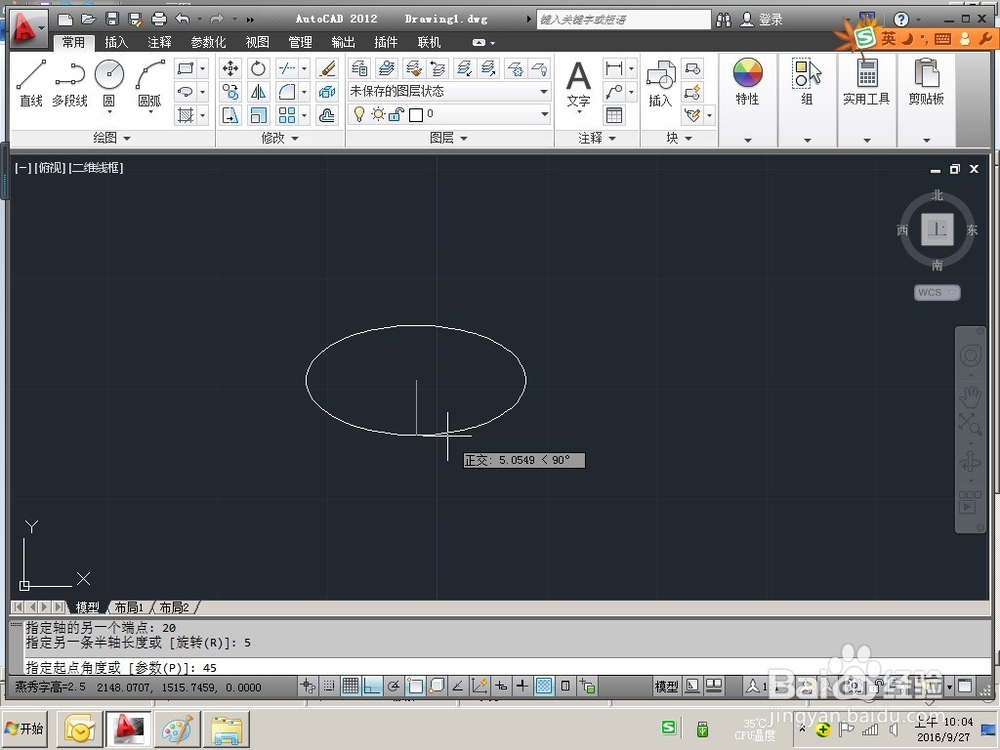Select the Mirror modify tool
This screenshot has width=1000, height=750.
click(x=258, y=92)
